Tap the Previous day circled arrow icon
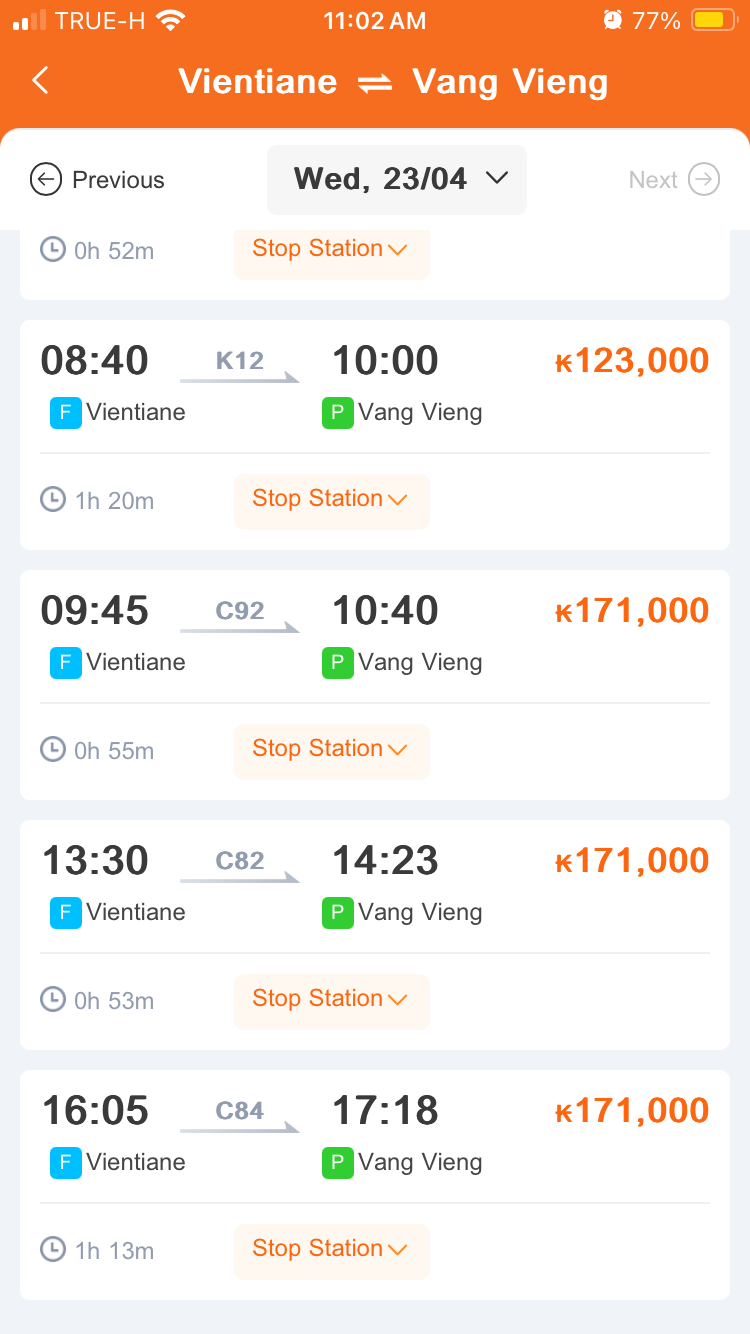 coord(46,180)
